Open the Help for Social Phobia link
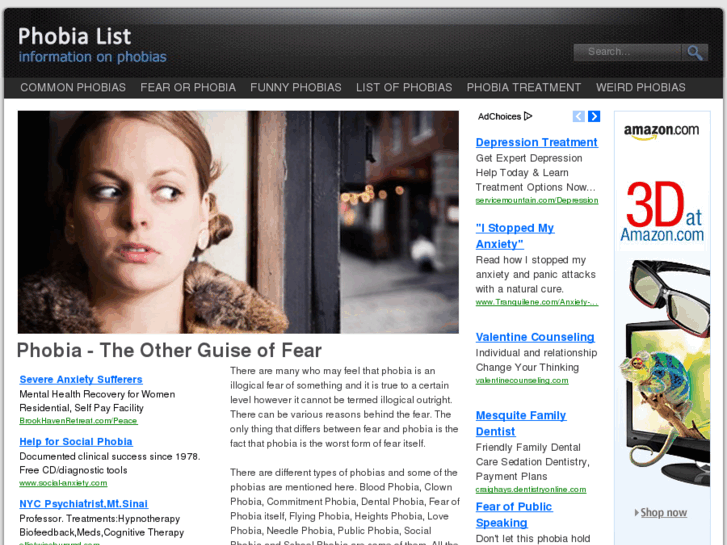727x545 pixels. (76, 442)
